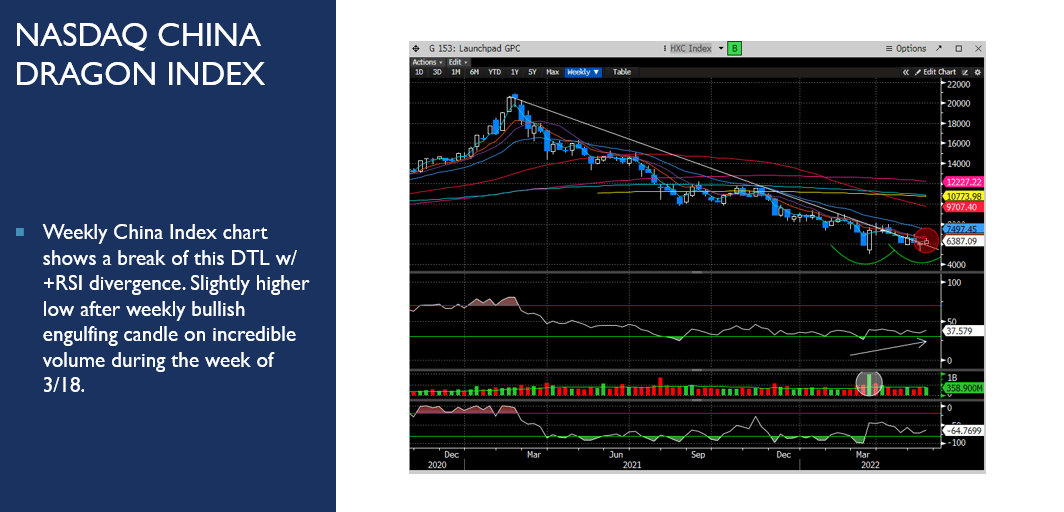Select the 1Y time range
This screenshot has height=512, width=1064.
click(515, 72)
